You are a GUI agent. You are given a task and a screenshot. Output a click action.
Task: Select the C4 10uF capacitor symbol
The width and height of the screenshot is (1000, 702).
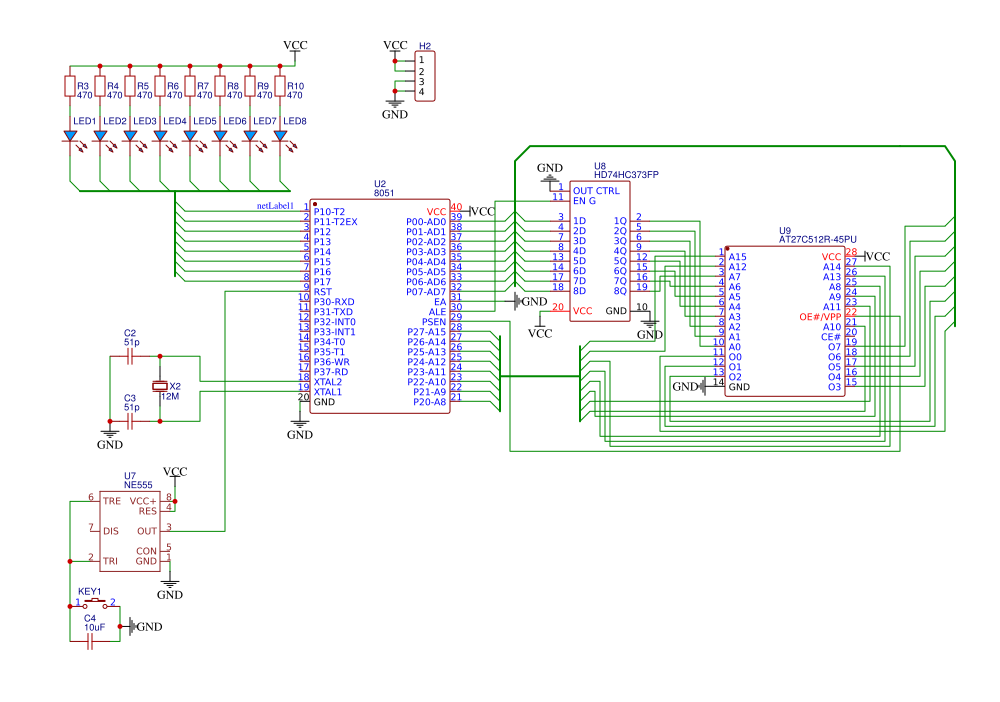coord(92,642)
